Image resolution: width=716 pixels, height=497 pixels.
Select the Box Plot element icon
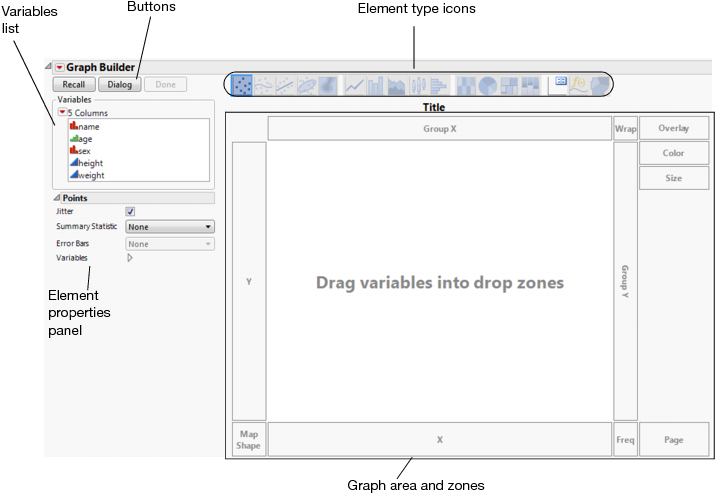point(418,85)
